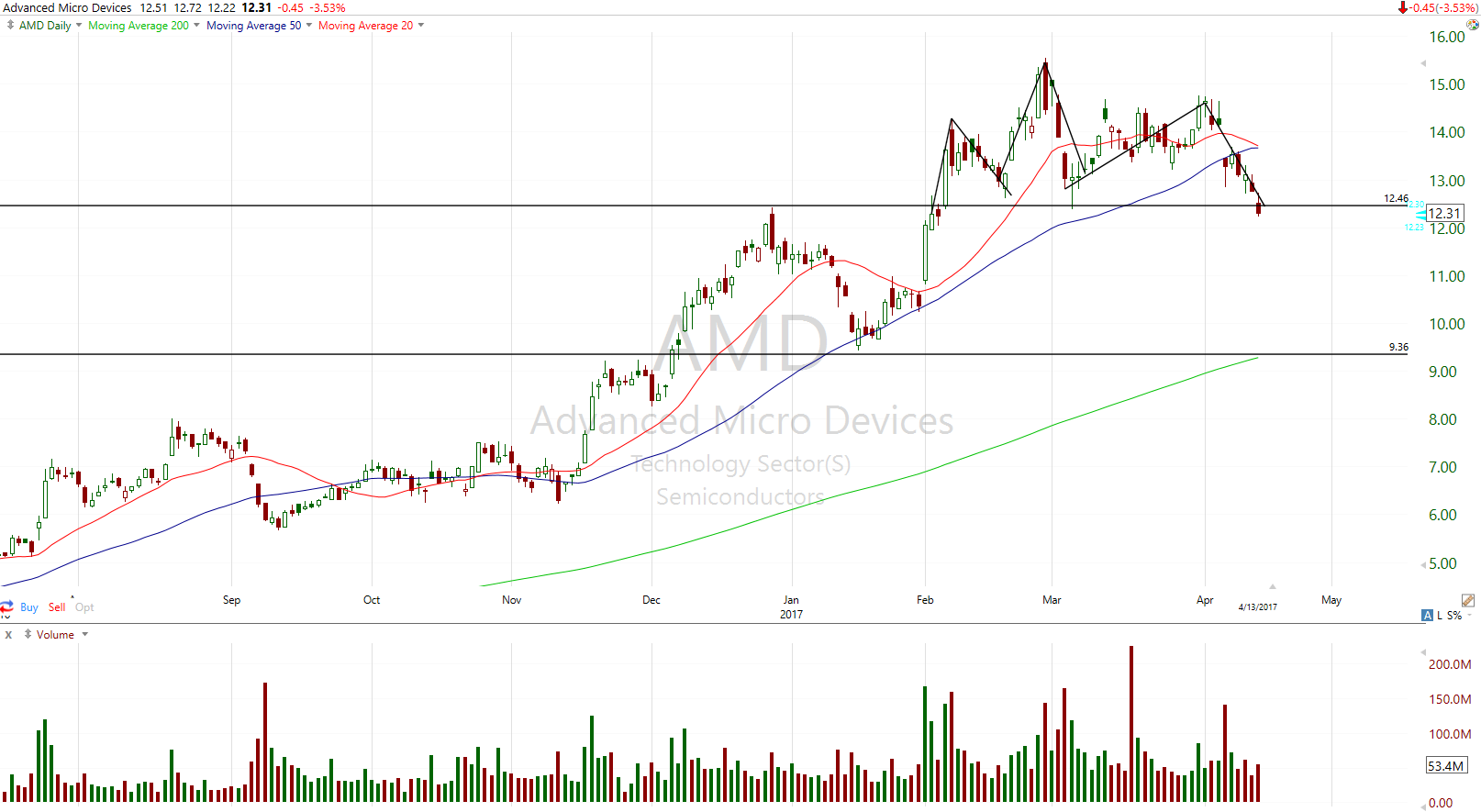Click the up triangle below the date axis
Viewport: 1481px width, 812px height.
pos(1273,586)
